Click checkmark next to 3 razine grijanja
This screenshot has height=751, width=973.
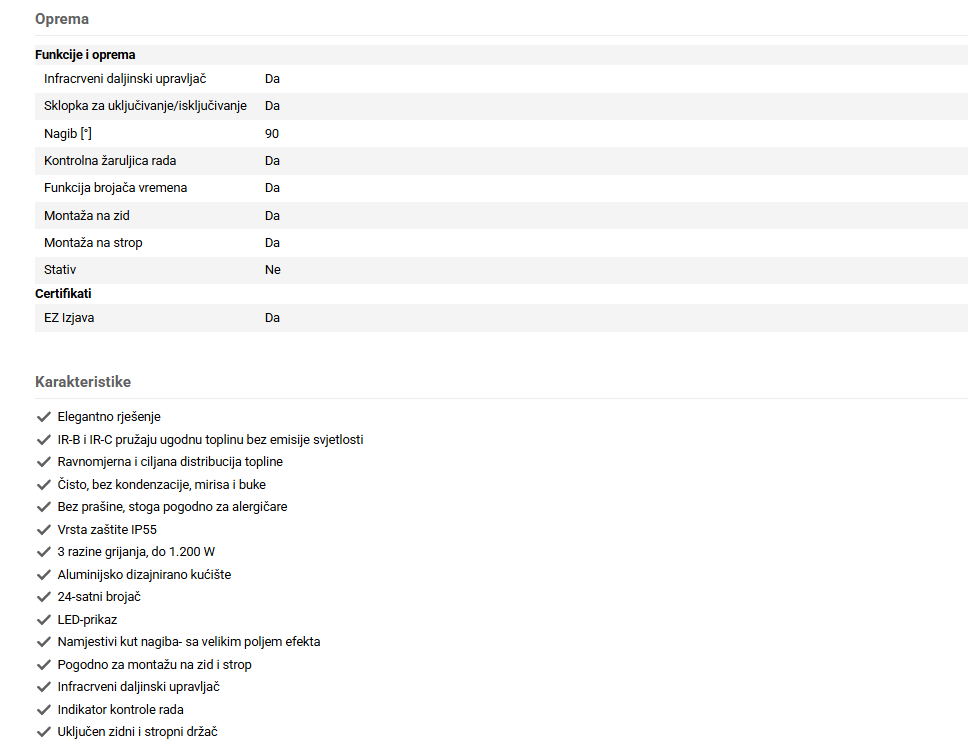pos(43,552)
